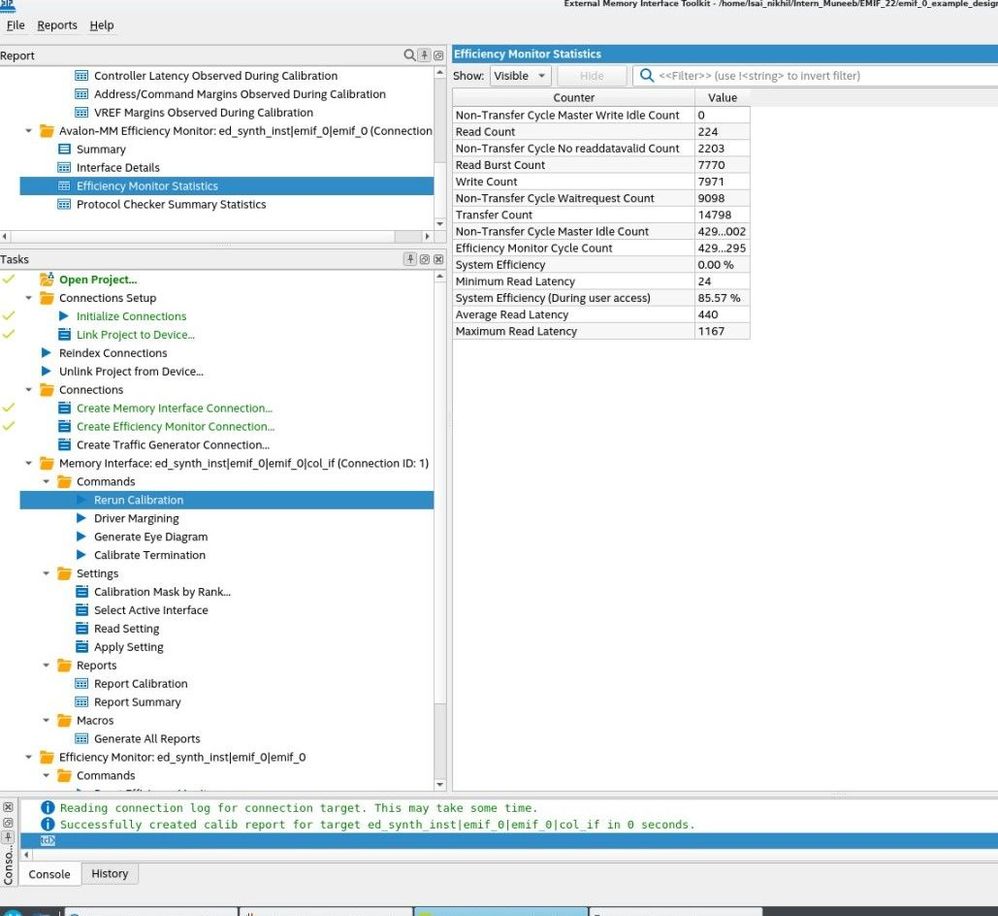Collapse the Macros folder
This screenshot has width=998, height=916.
[46, 721]
